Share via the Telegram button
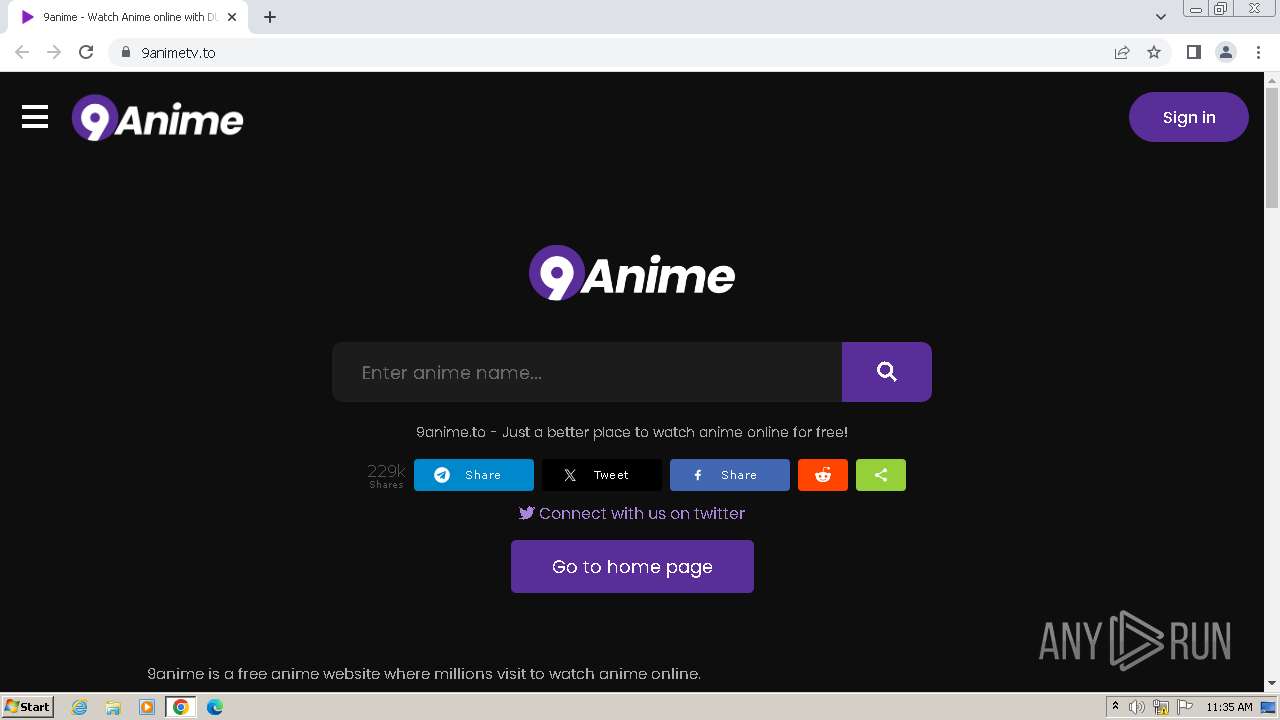This screenshot has height=720, width=1280. click(474, 475)
